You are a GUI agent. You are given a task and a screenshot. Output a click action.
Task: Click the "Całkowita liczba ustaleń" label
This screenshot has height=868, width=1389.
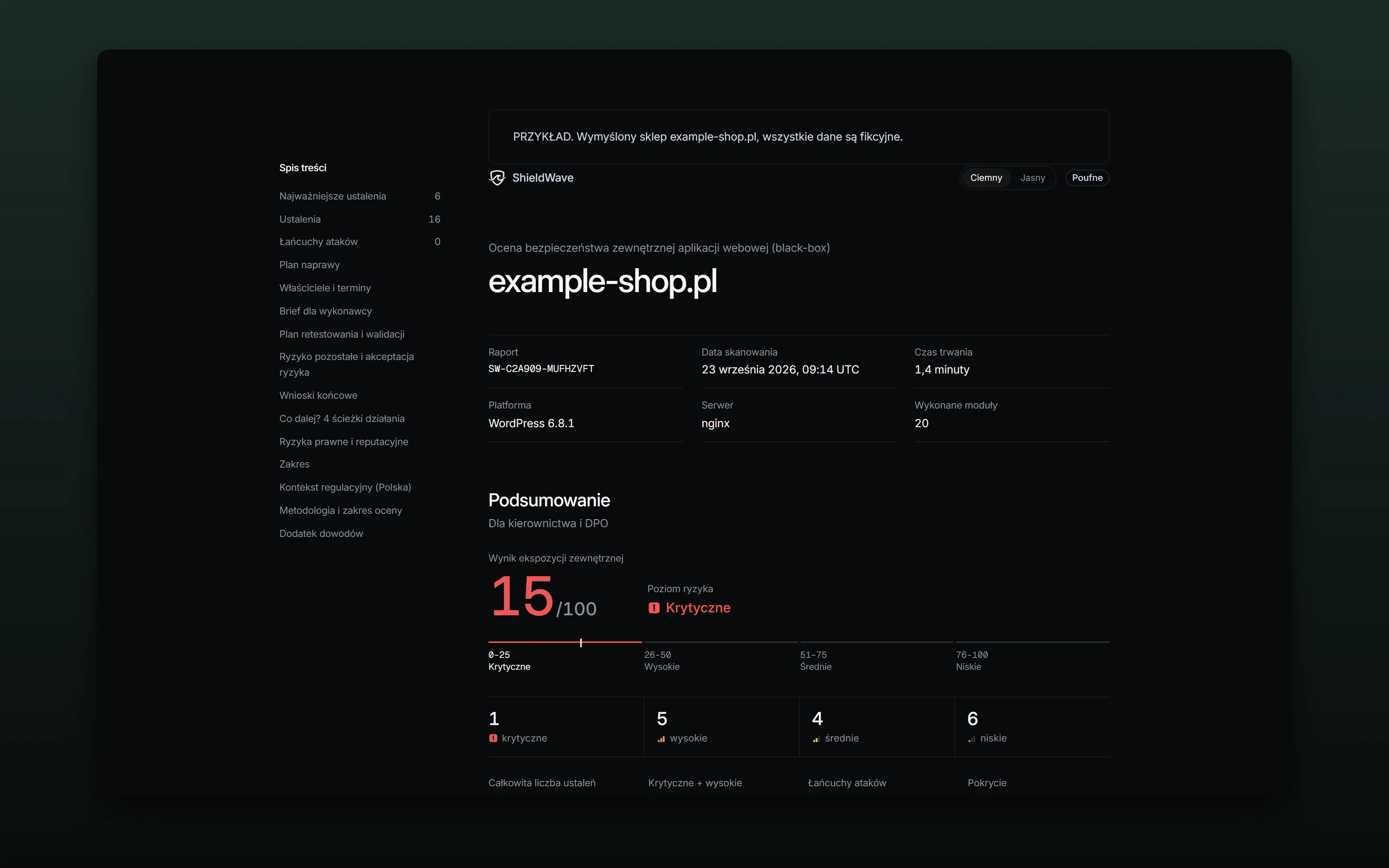click(x=542, y=783)
